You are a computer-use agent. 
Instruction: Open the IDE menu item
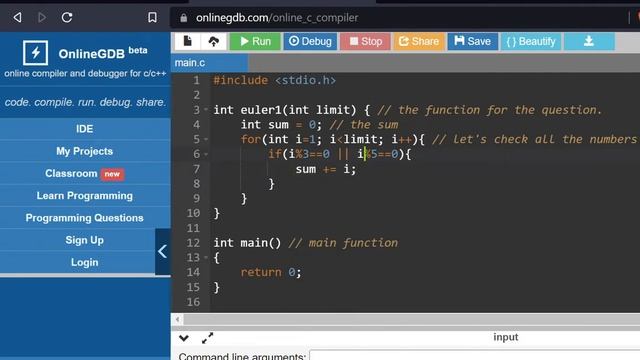[x=84, y=129]
